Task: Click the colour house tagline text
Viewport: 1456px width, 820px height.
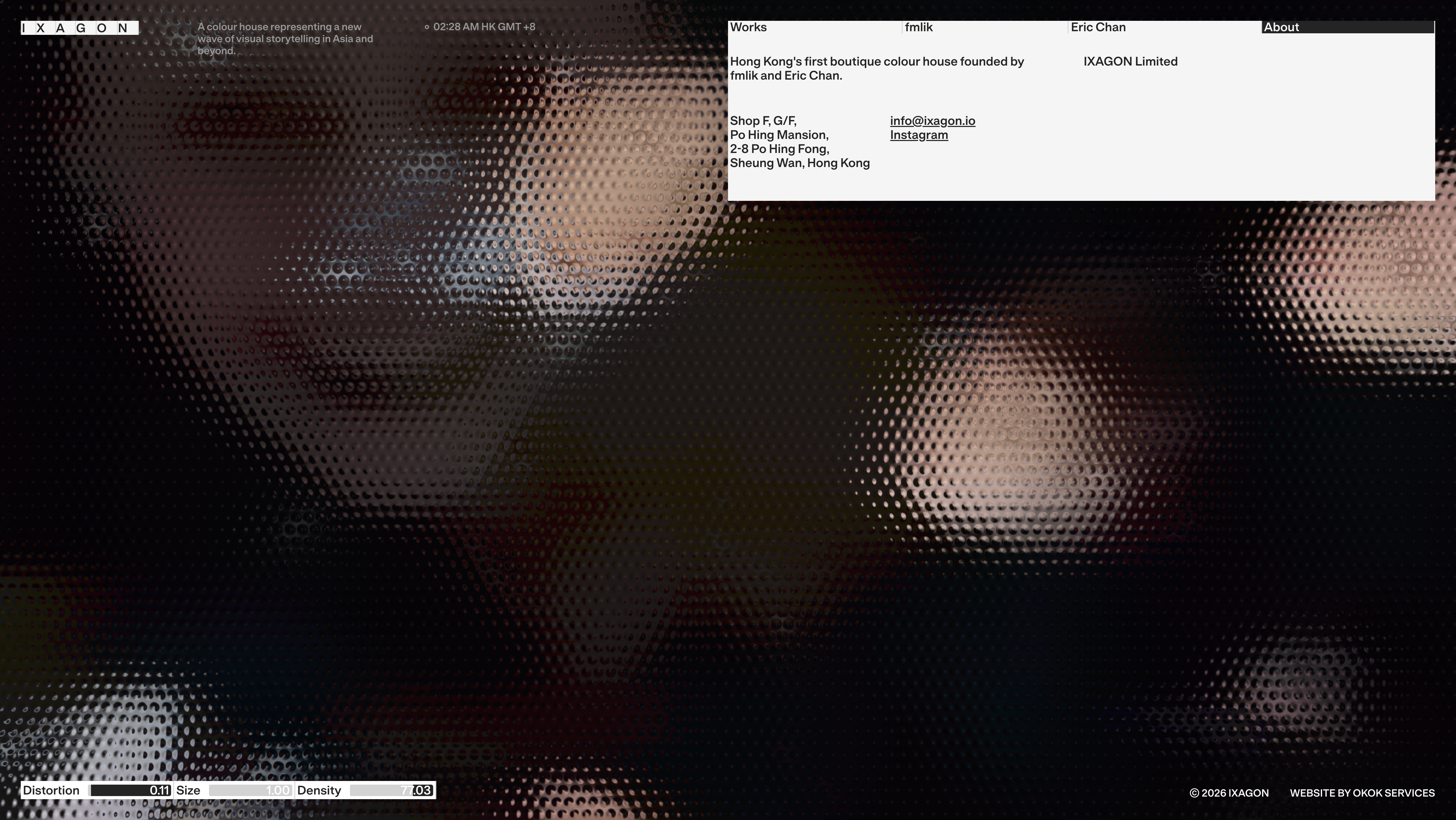Action: pos(285,39)
